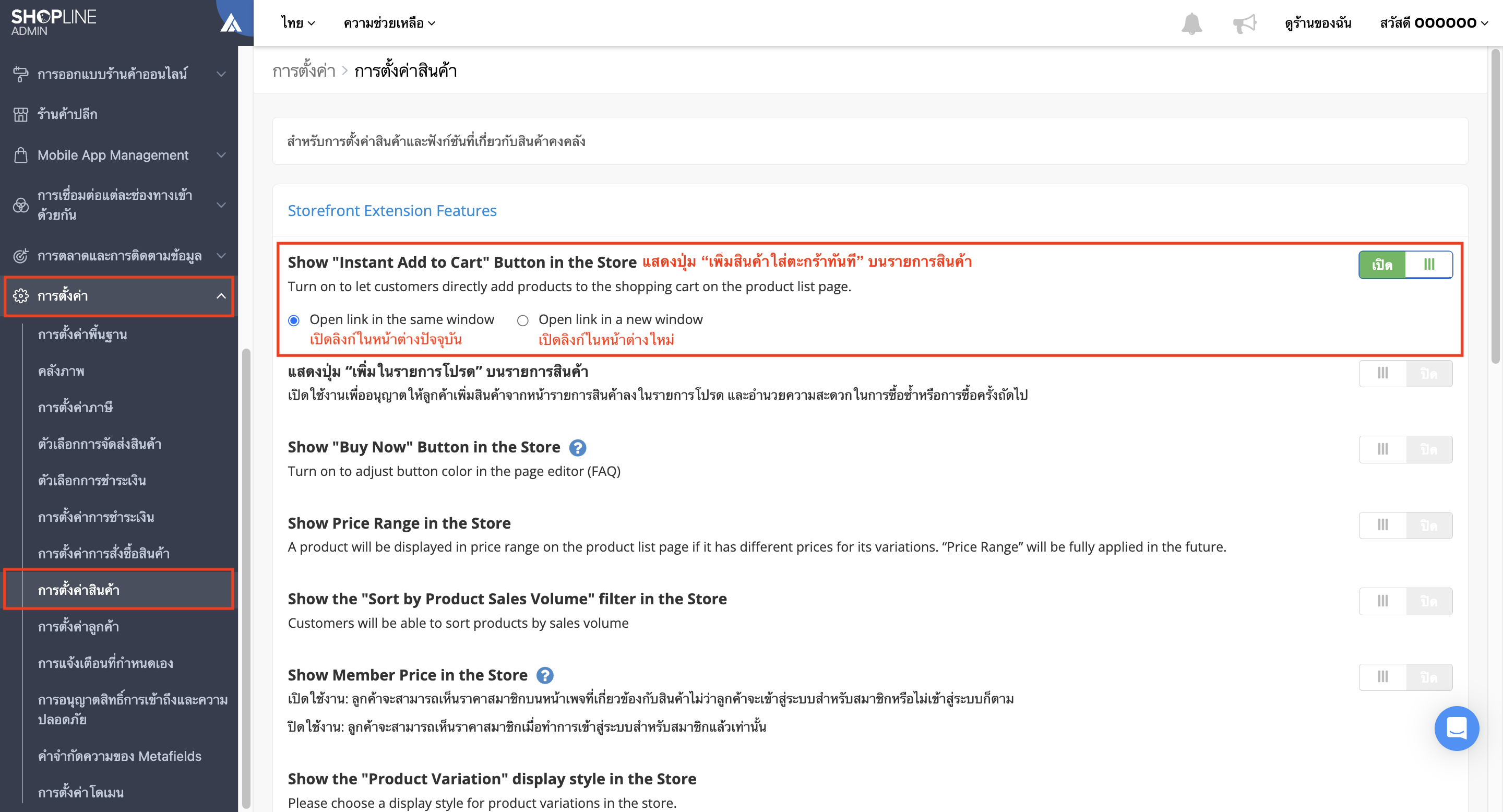Click the sail logo icon in header

pos(231,23)
